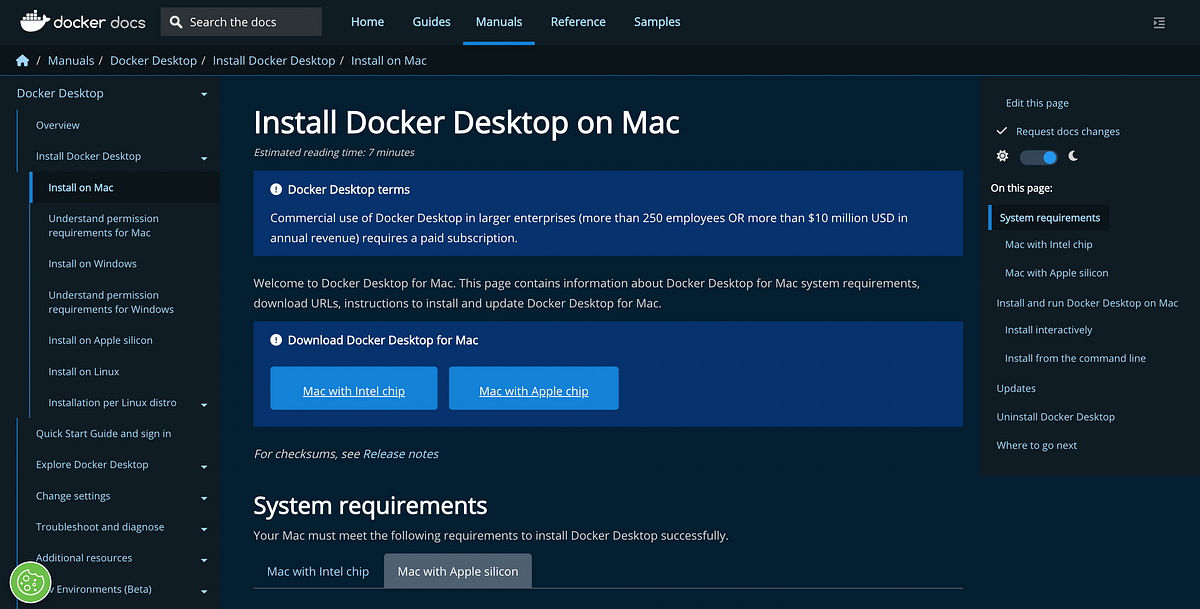This screenshot has height=609, width=1200.
Task: Click the Mac with Apple chip download button
Action: 533,388
